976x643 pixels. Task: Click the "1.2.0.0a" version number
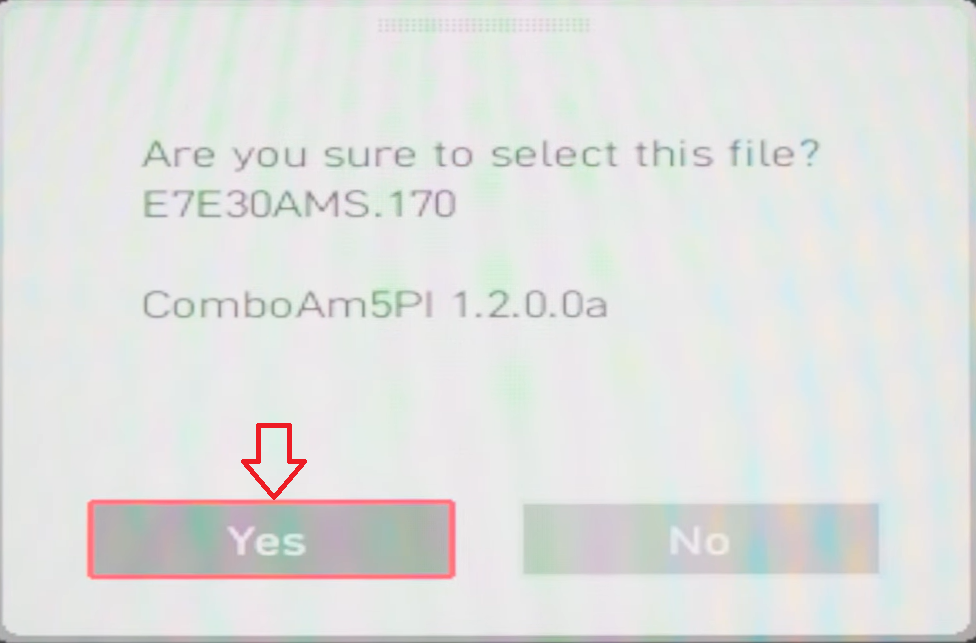coord(528,305)
